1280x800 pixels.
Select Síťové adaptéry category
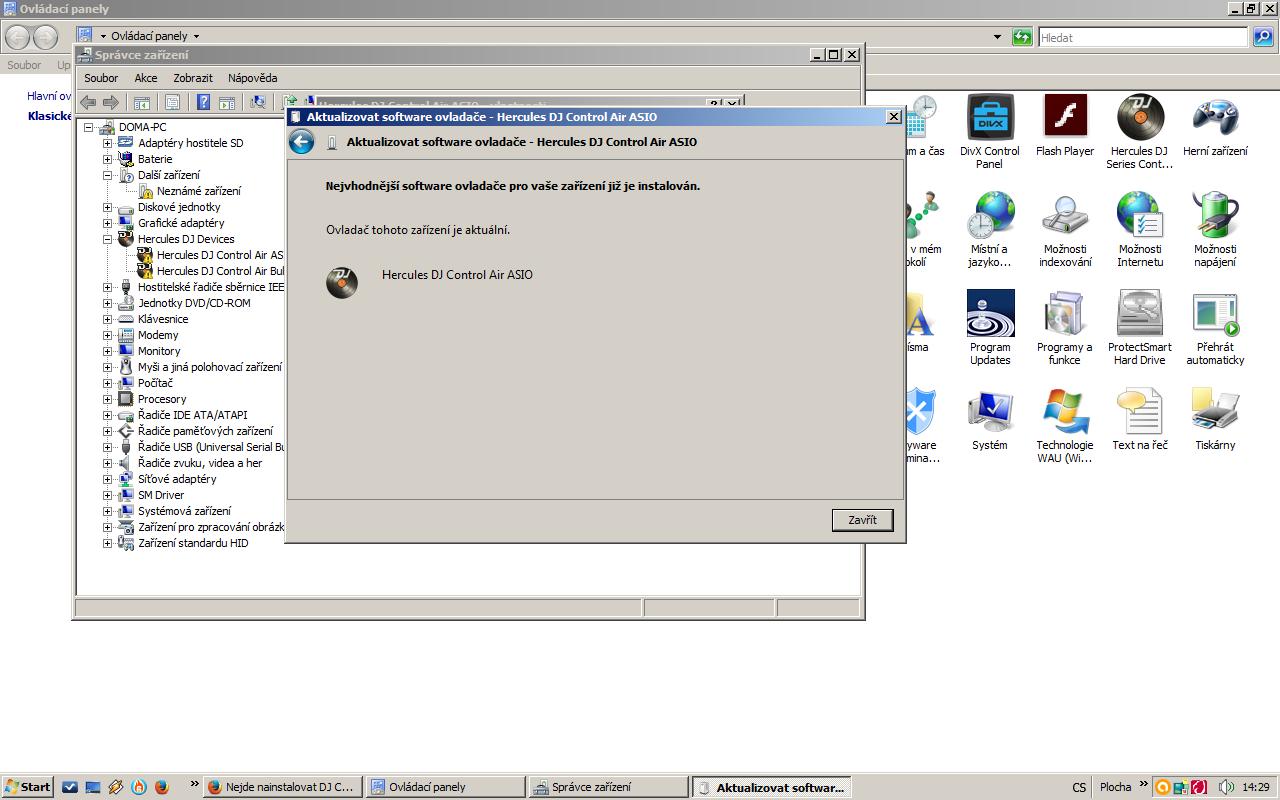click(177, 479)
